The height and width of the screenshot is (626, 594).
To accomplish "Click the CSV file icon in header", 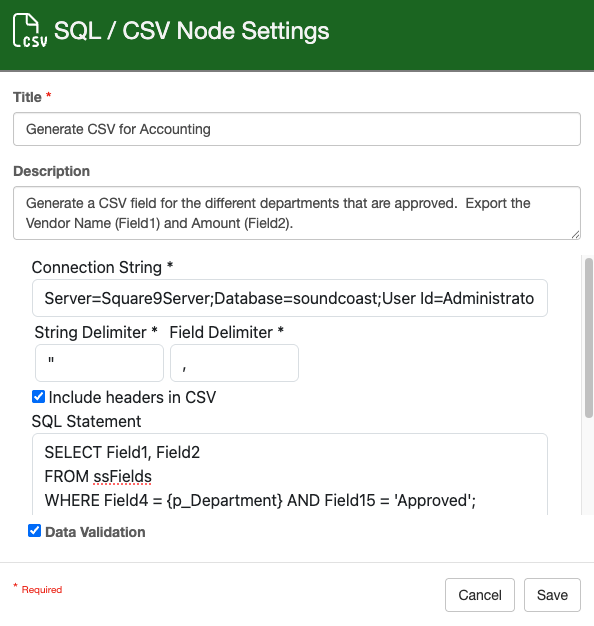I will pyautogui.click(x=30, y=30).
